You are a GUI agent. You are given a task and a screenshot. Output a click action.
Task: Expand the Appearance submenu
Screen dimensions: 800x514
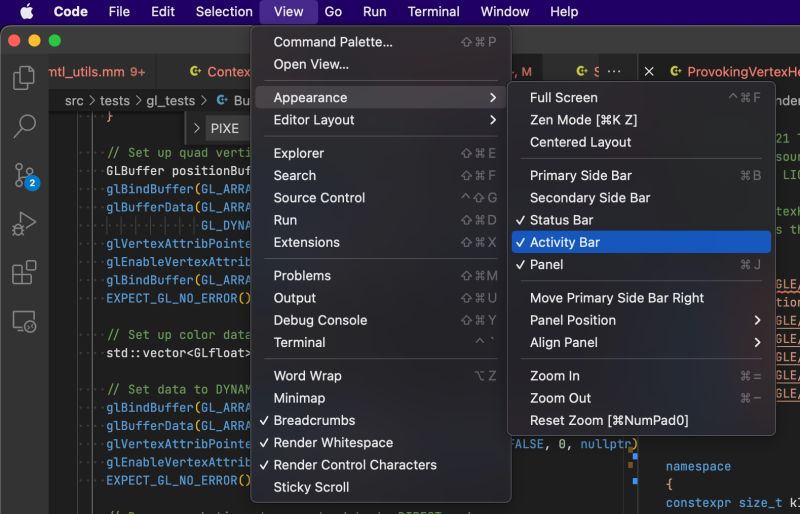[x=380, y=97]
